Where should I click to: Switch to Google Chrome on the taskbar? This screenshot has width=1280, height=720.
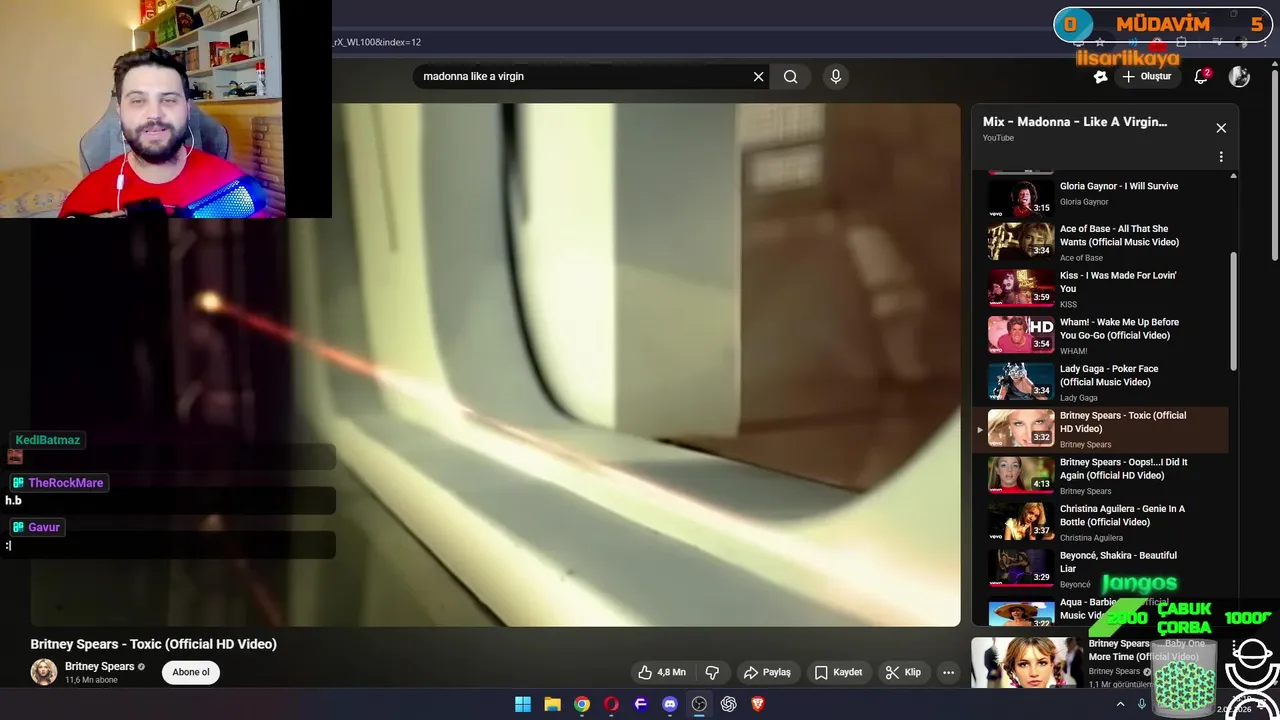[x=582, y=704]
